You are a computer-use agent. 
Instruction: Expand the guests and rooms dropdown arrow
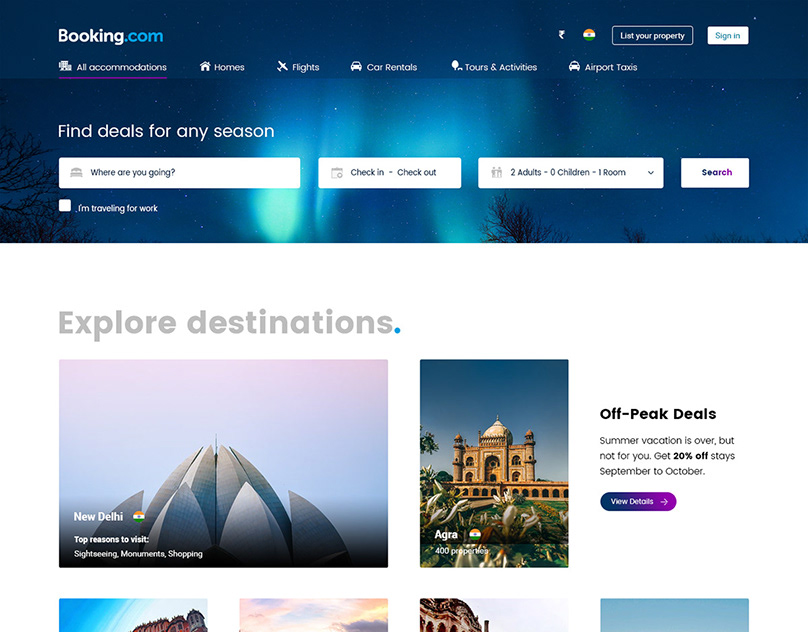coord(651,173)
